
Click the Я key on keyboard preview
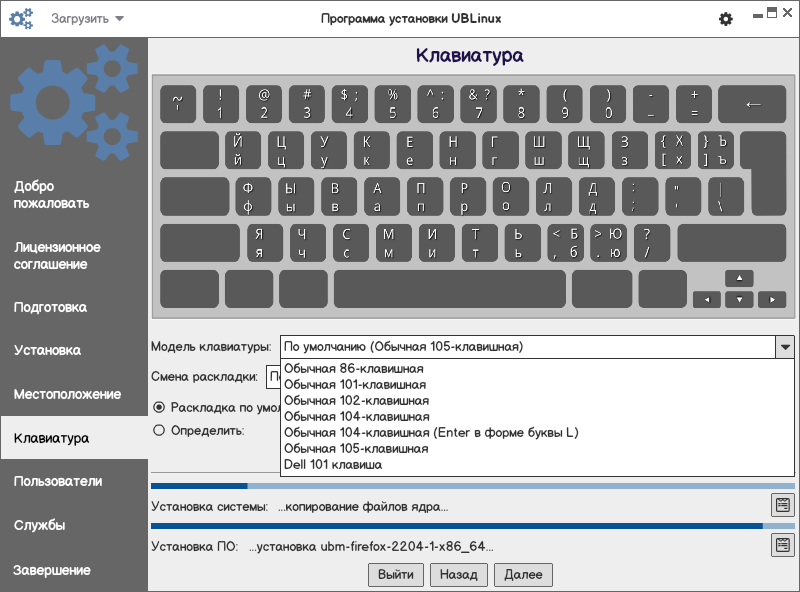(265, 243)
